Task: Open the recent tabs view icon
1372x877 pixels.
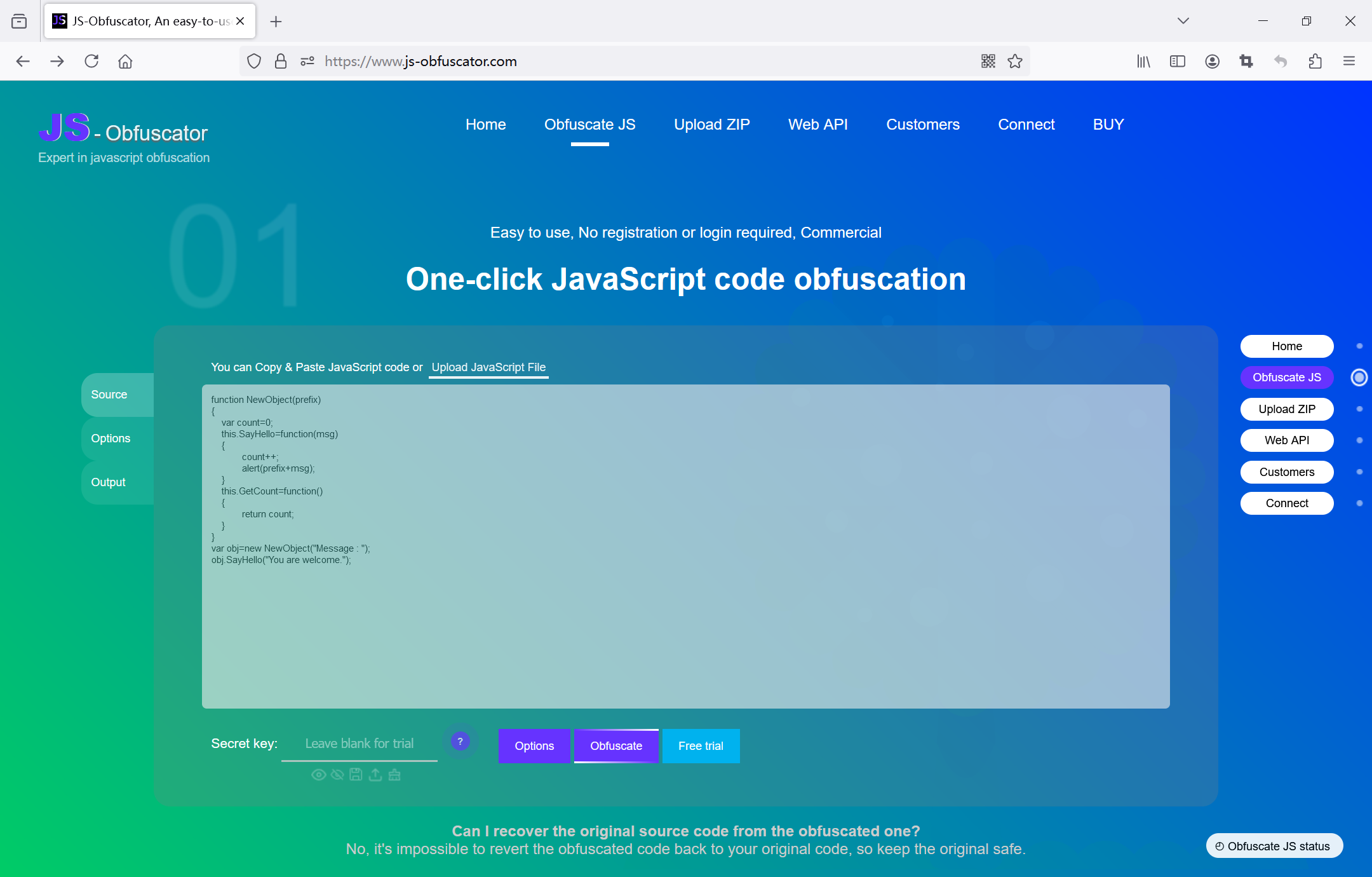Action: pos(19,21)
